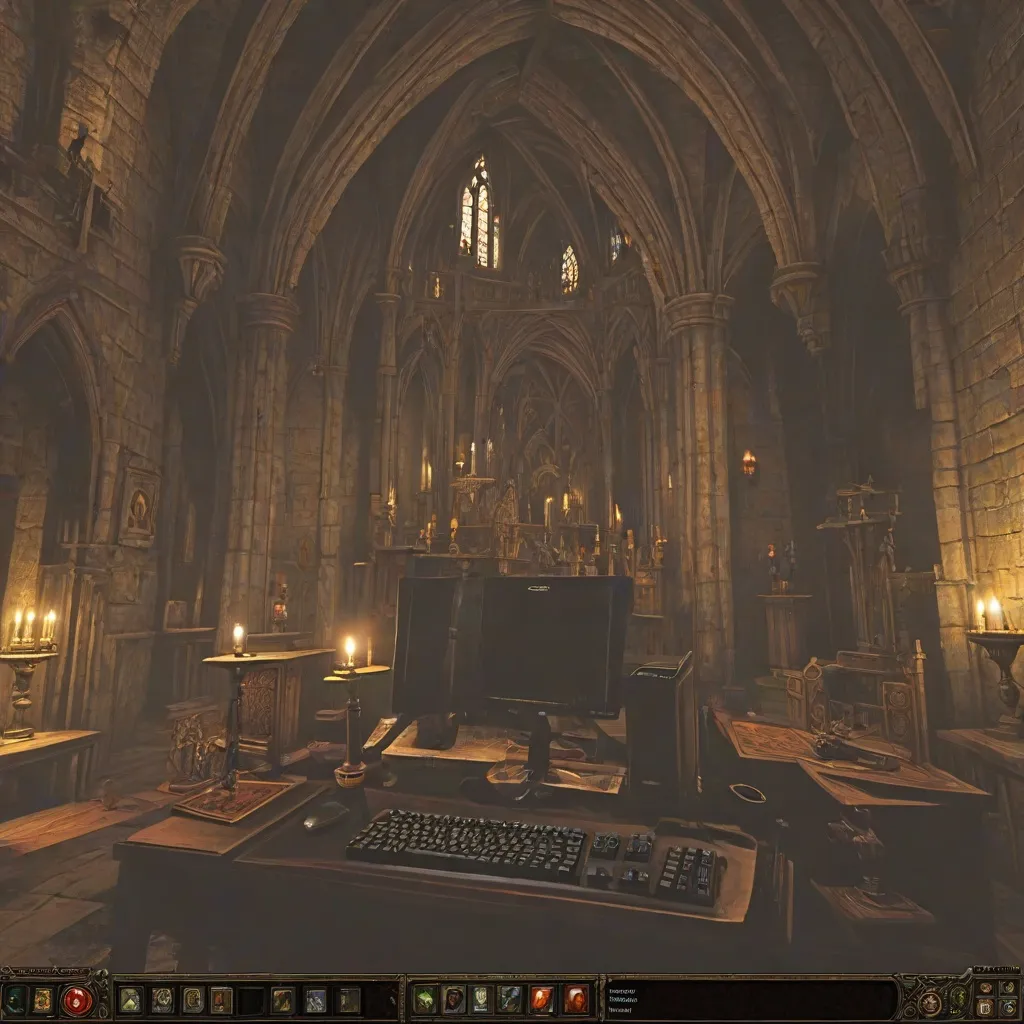Screen dimensions: 1024x1024
Task: Click the green skull ability icon
Action: point(424,998)
